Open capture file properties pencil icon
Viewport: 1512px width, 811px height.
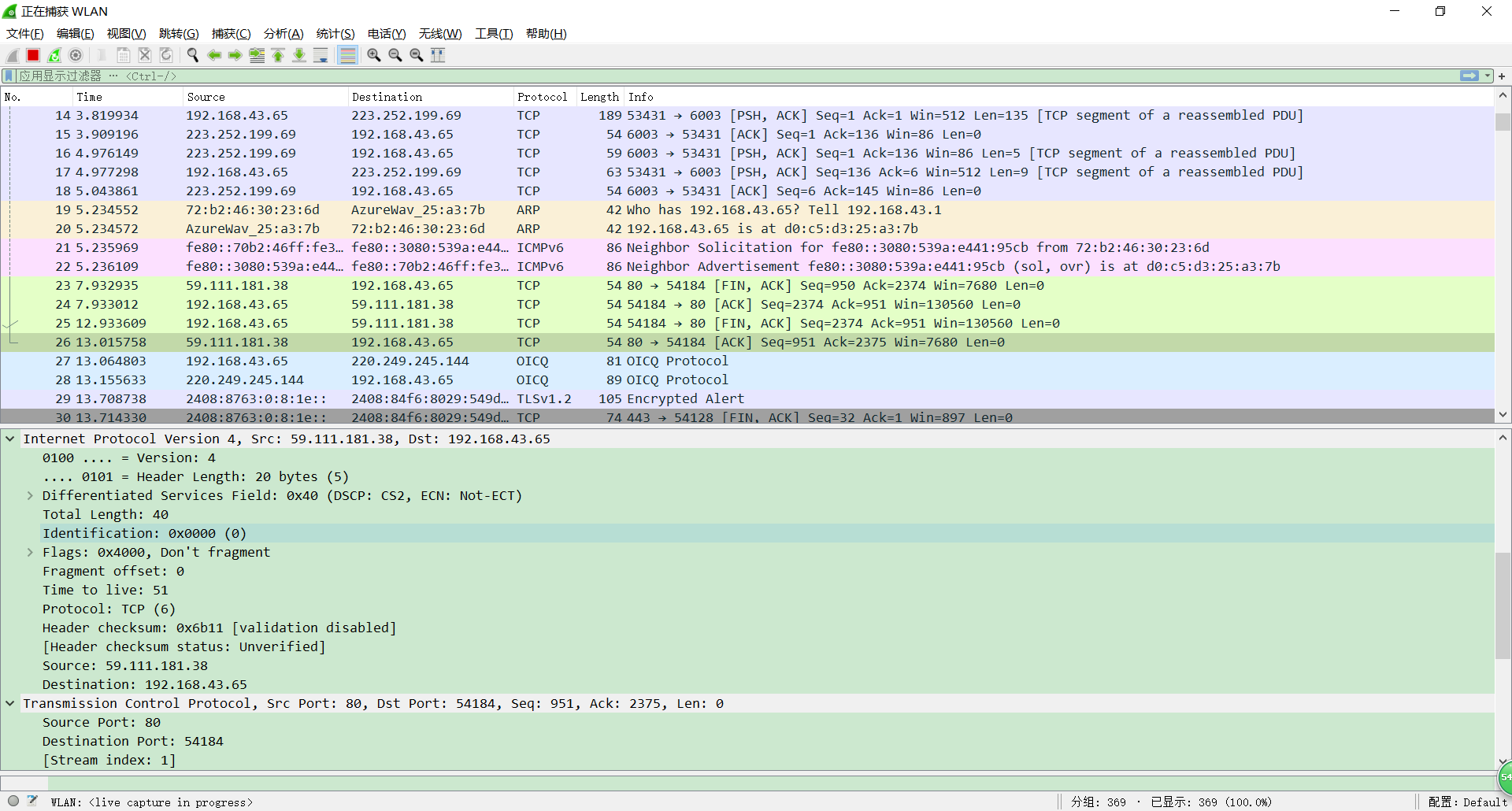(32, 801)
